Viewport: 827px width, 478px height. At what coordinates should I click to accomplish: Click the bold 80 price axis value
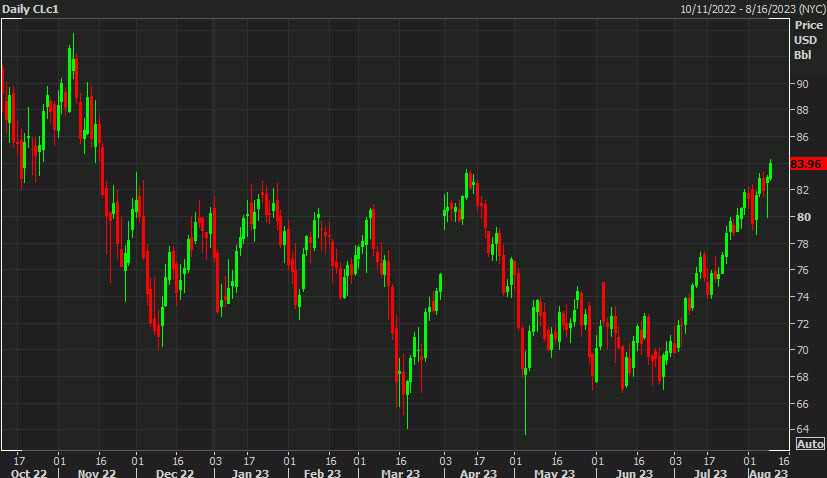803,217
